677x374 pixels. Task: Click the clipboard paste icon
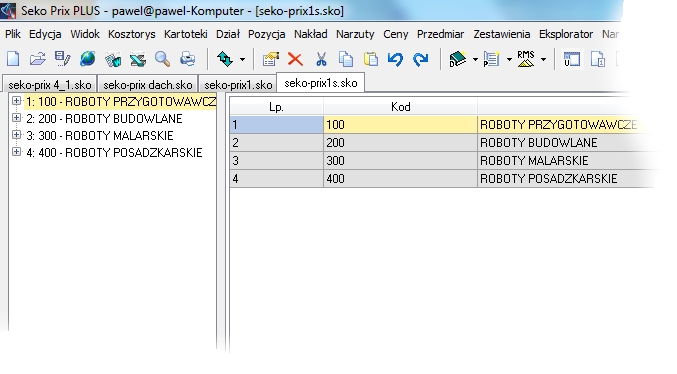(371, 59)
